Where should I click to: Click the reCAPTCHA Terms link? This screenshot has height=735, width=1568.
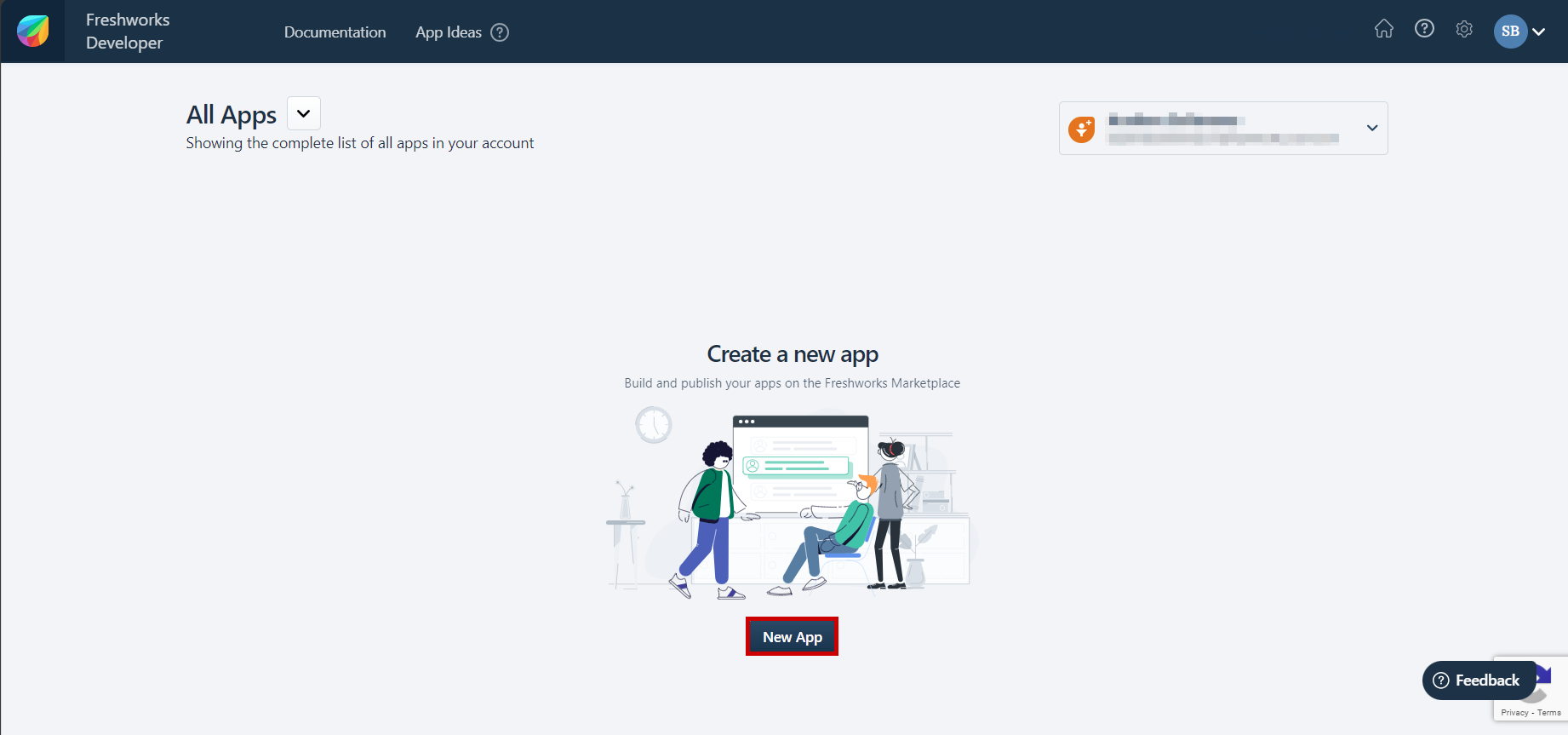[x=1549, y=712]
